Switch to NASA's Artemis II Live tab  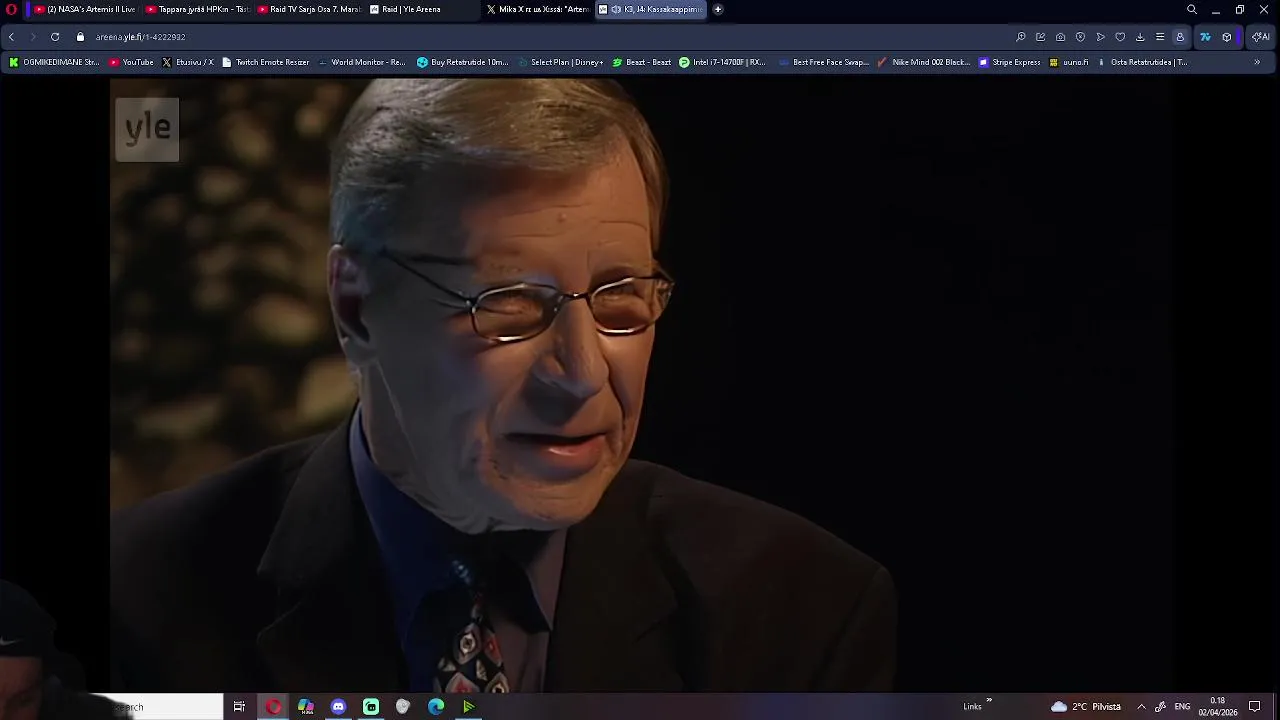pos(85,9)
